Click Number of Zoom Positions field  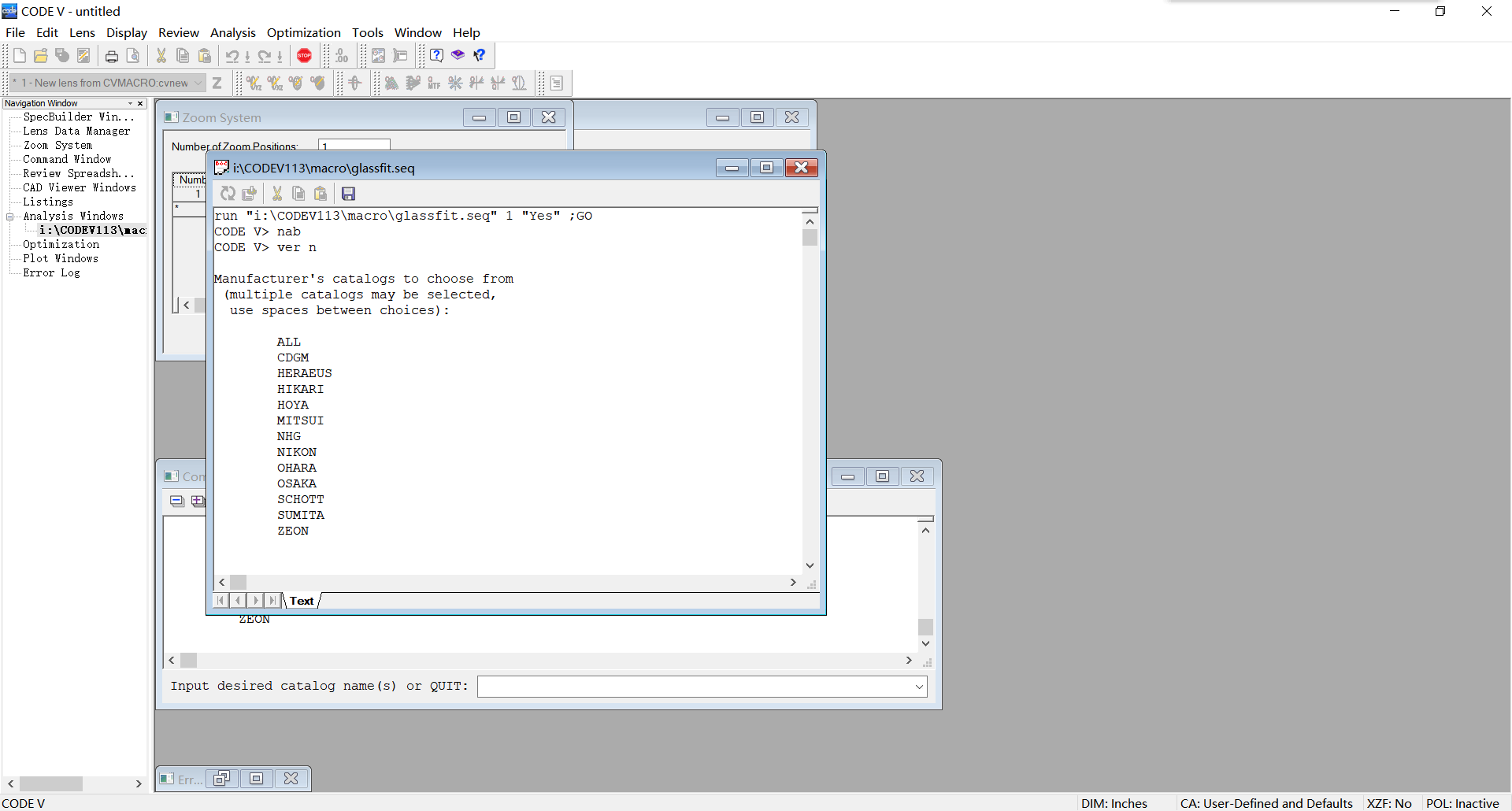(354, 146)
